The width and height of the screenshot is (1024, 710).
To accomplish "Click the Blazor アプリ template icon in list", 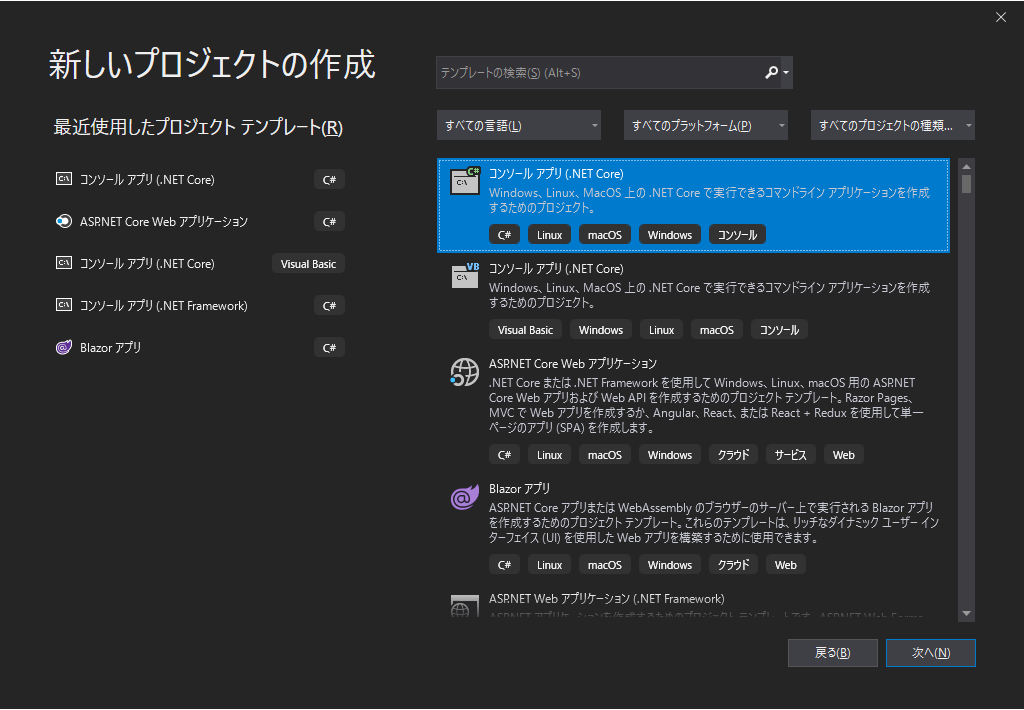I will [x=464, y=497].
